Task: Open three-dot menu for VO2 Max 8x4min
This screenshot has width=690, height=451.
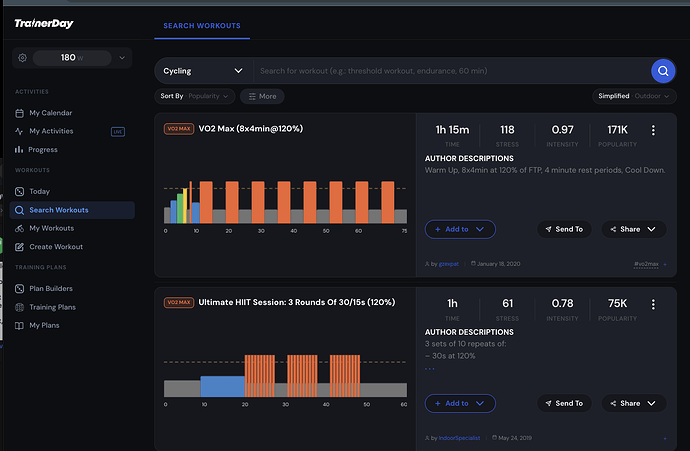Action: [x=653, y=130]
